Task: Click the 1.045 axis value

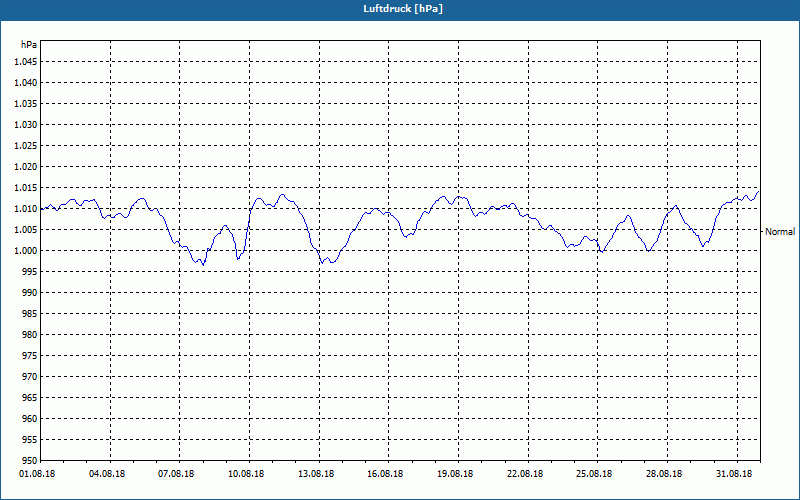Action: 26,62
